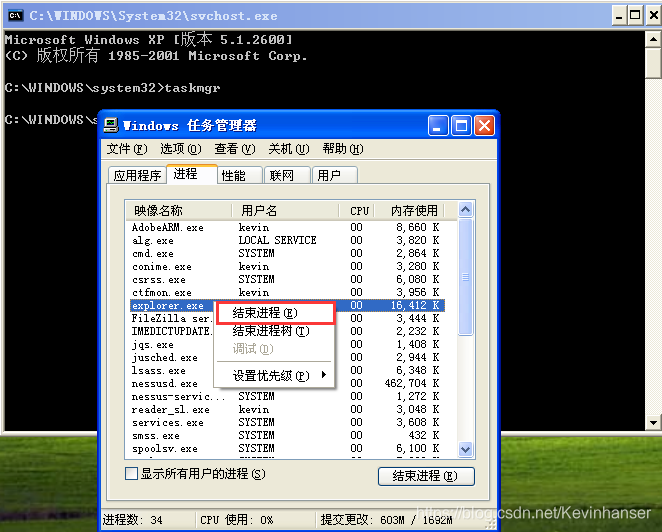662x532 pixels.
Task: Toggle 显示所有用户的进程 checkbox
Action: [x=131, y=474]
